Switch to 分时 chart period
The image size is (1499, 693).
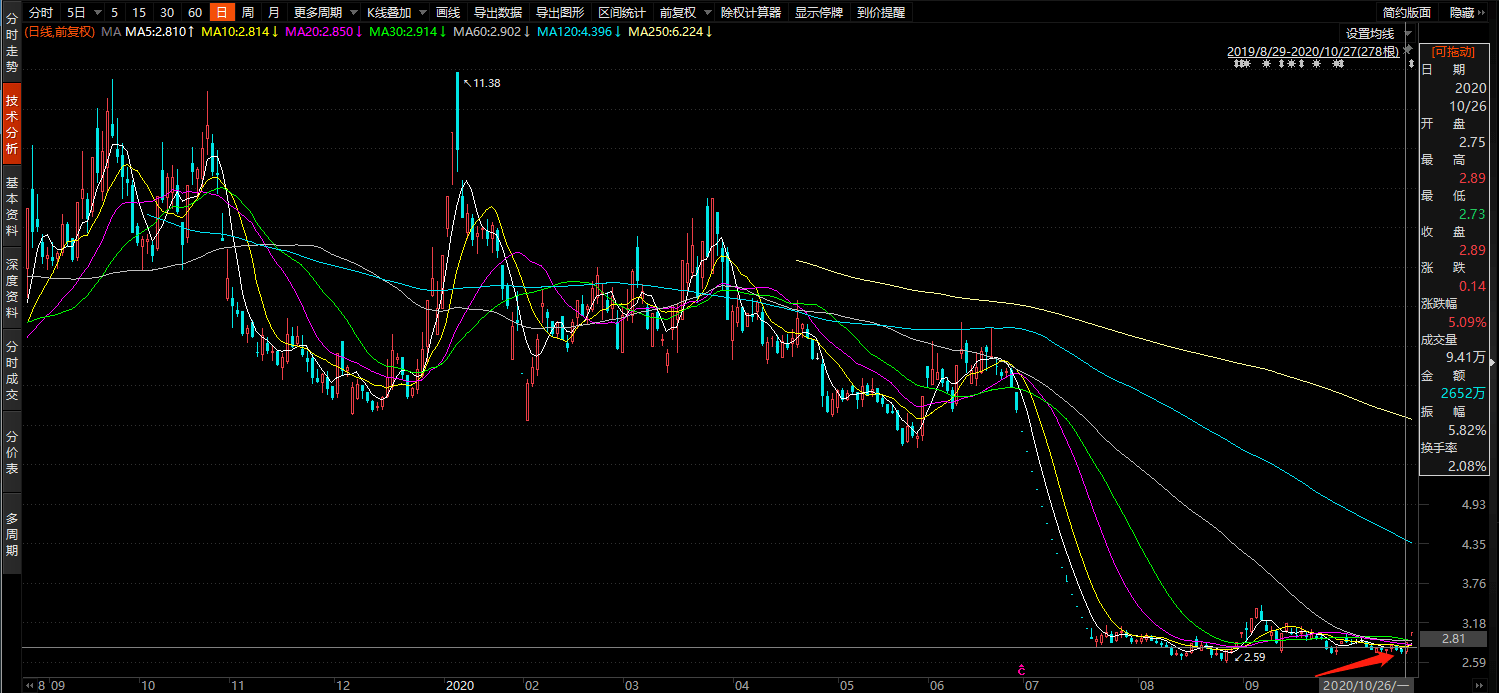coord(41,13)
